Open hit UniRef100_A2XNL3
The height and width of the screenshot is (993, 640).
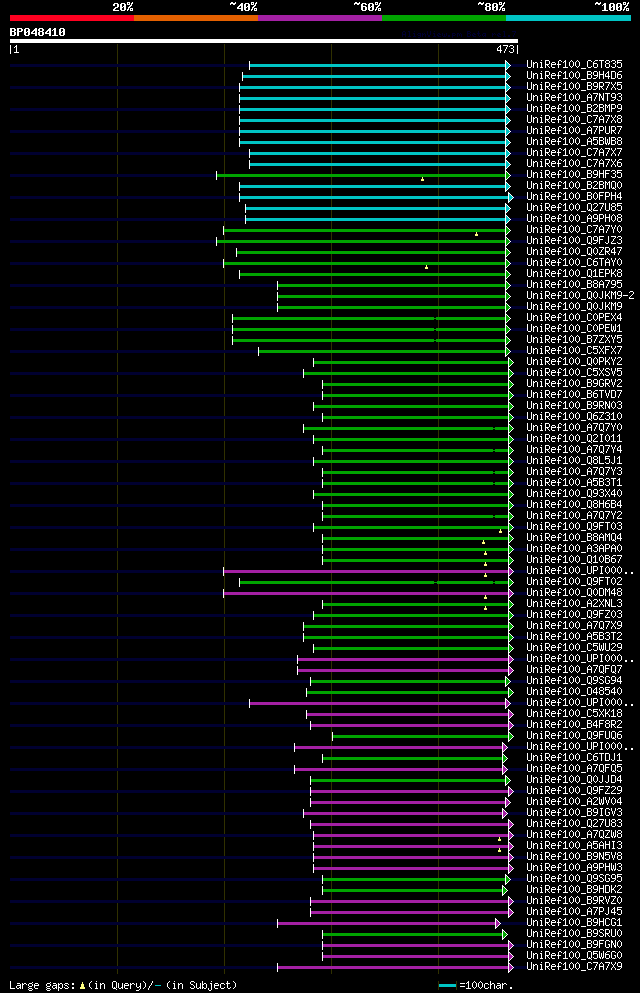(x=574, y=604)
